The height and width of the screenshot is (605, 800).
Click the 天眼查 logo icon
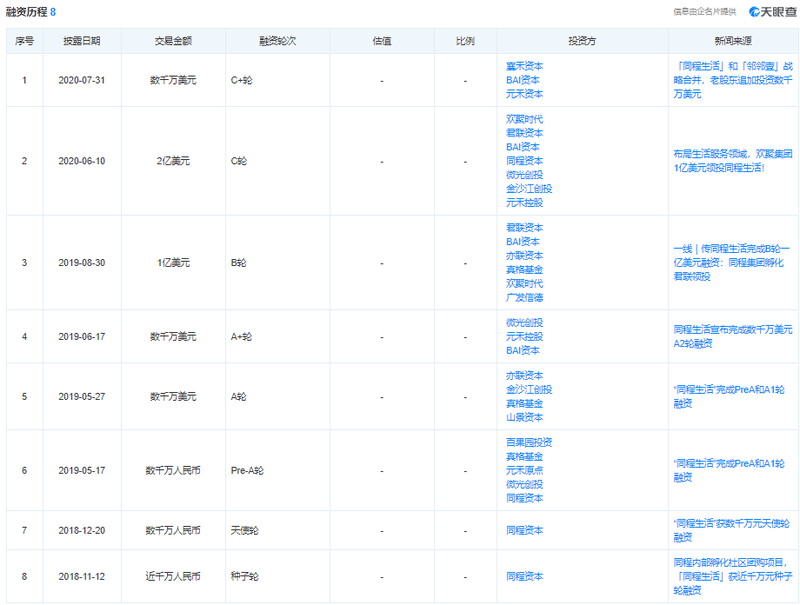(x=755, y=12)
